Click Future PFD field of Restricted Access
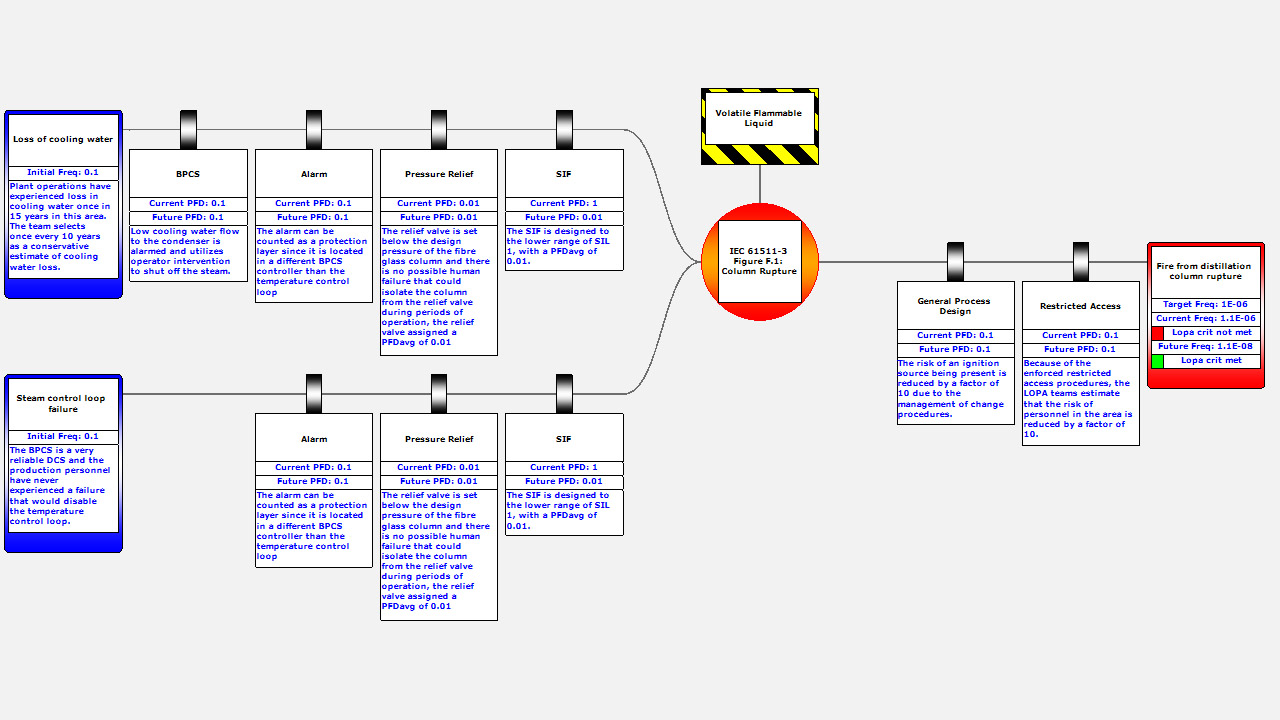1280x720 pixels. coord(1081,349)
